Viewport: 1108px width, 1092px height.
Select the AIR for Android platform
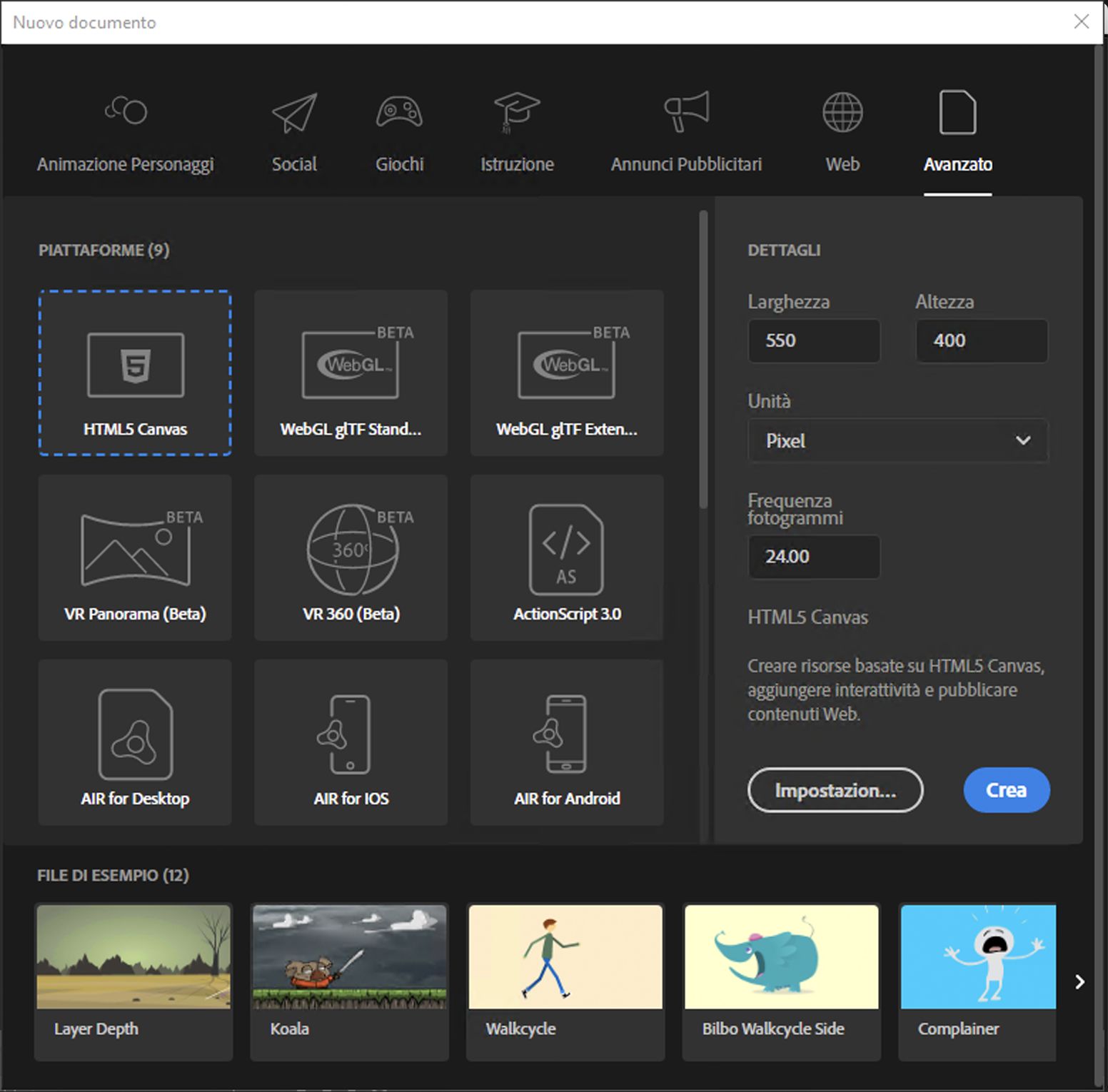(567, 742)
